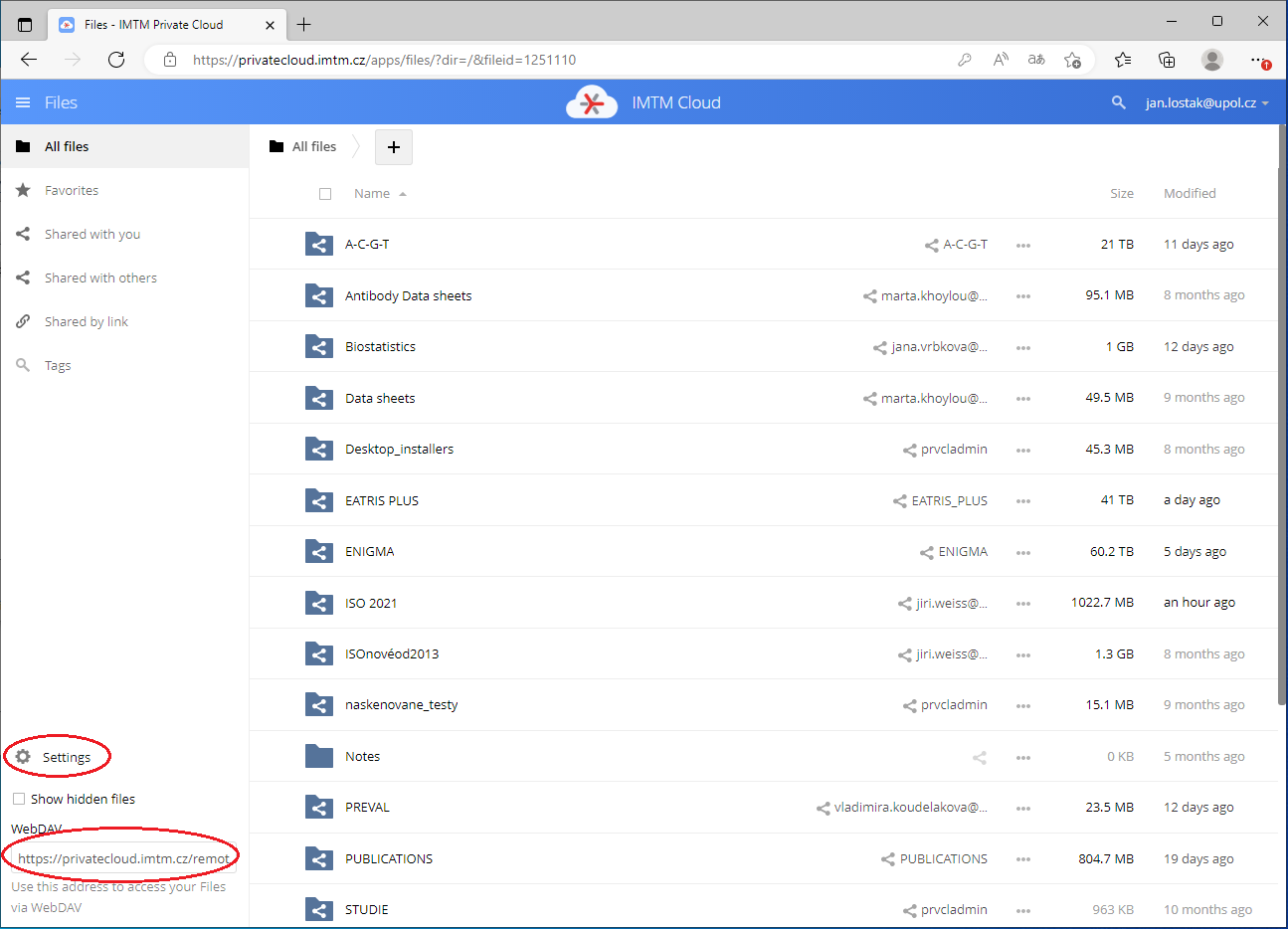The width and height of the screenshot is (1288, 929).
Task: Click the share icon on Notes folder row
Action: [980, 758]
